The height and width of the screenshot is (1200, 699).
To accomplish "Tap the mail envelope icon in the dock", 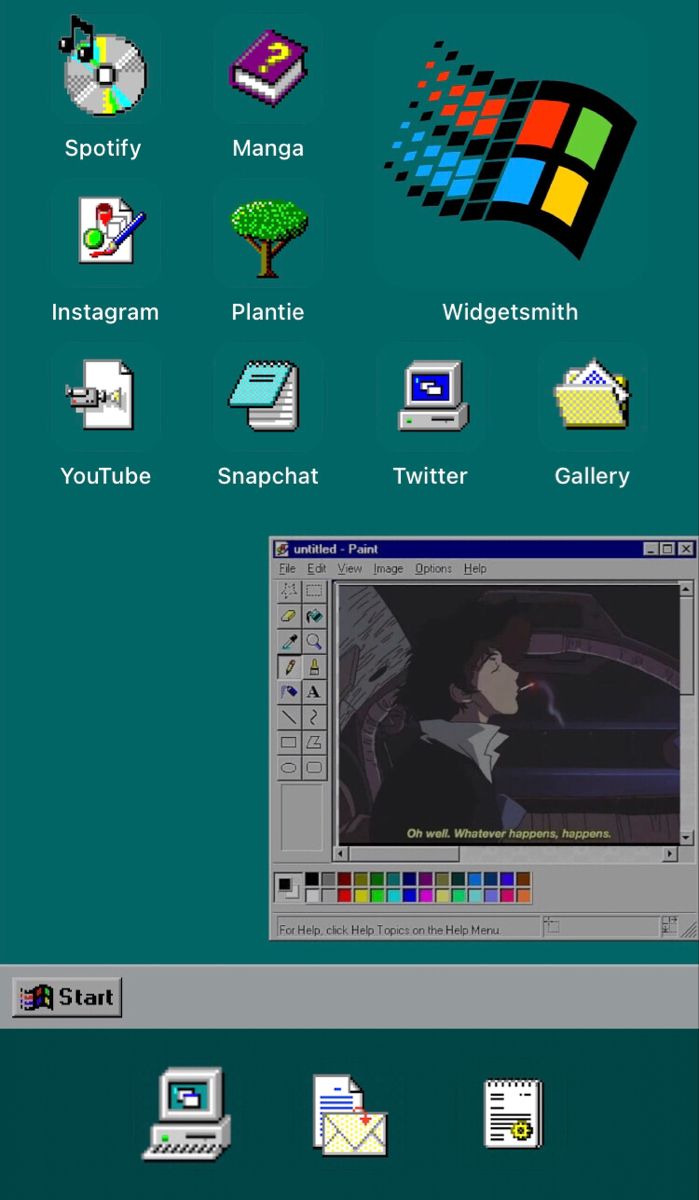I will (349, 1115).
